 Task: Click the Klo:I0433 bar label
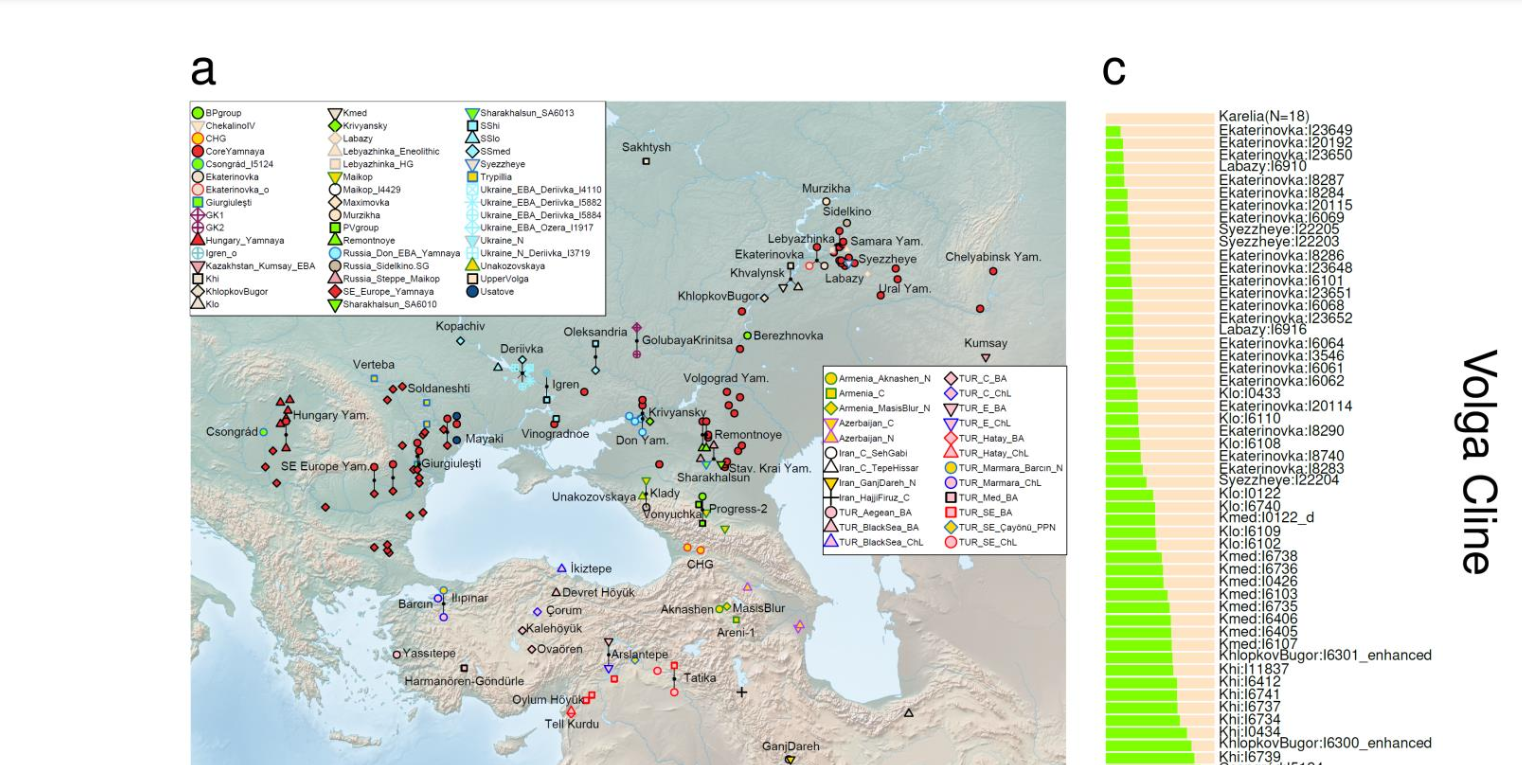click(1250, 393)
